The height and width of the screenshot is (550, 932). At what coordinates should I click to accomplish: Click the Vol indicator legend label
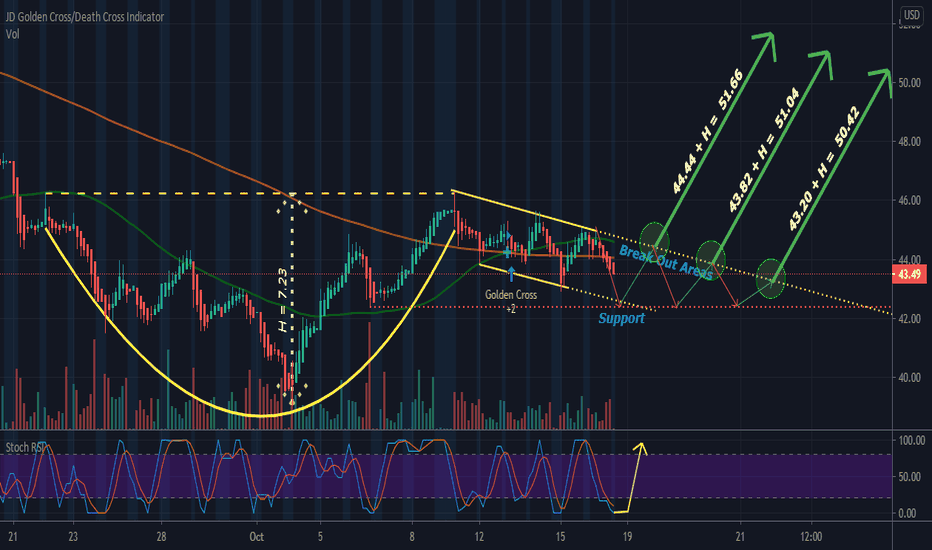pos(12,34)
